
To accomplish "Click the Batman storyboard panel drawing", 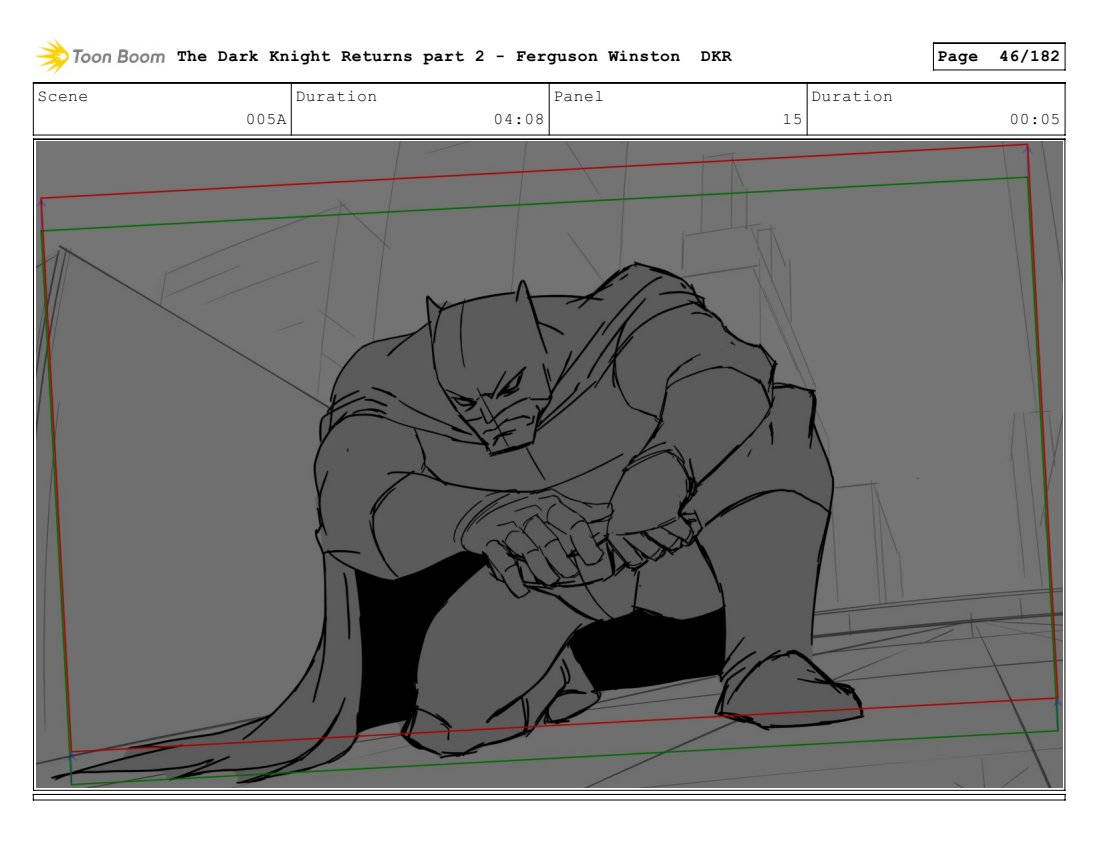I will (x=549, y=464).
